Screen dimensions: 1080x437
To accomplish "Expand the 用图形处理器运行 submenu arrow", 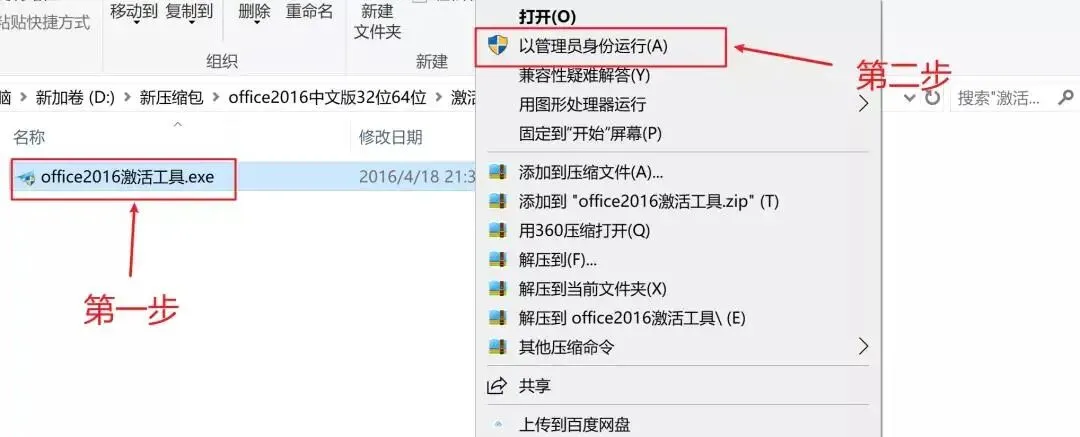I will [x=864, y=104].
